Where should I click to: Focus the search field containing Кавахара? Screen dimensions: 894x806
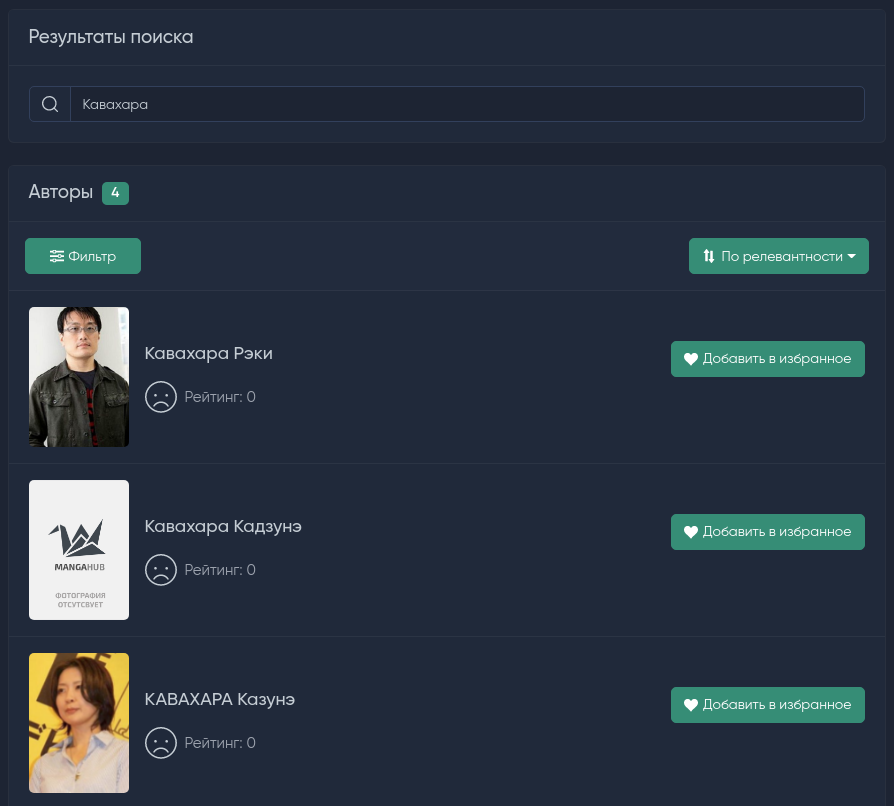(467, 104)
